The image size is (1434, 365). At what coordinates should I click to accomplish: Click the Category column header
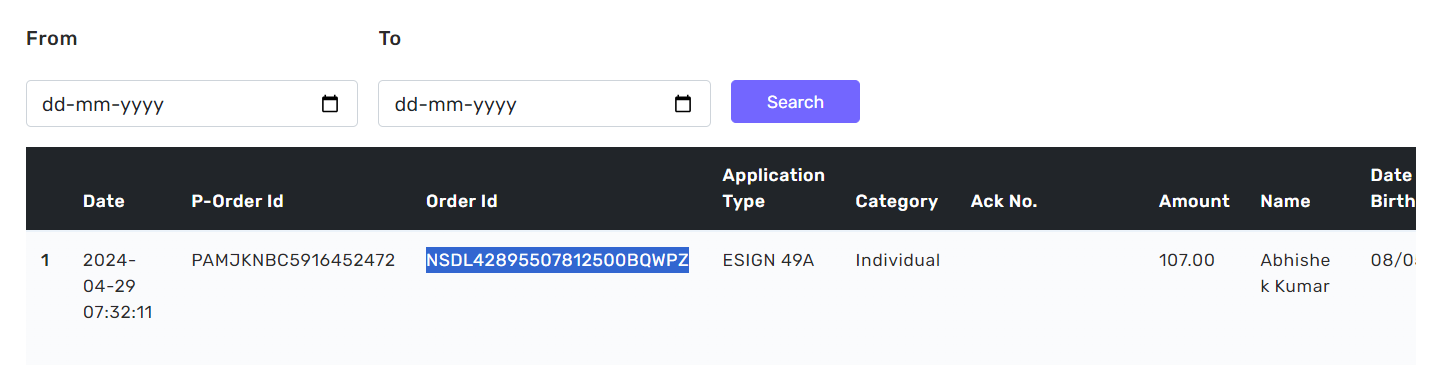pyautogui.click(x=896, y=201)
